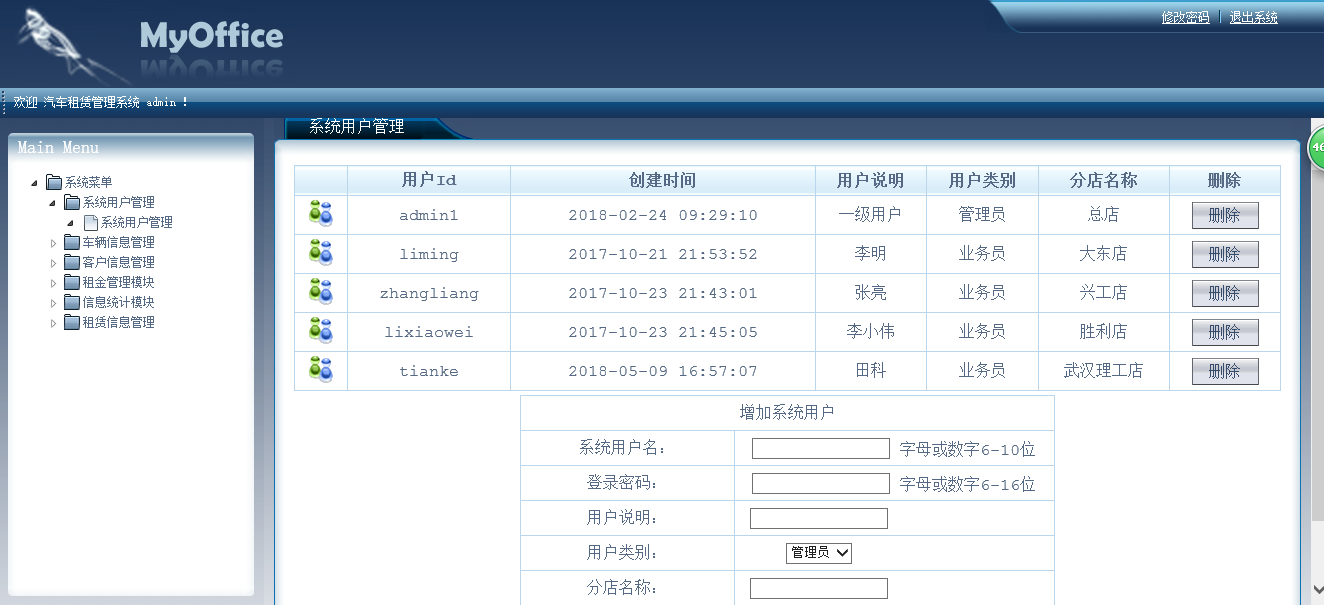This screenshot has width=1324, height=605.
Task: Expand the 信息统计模块 tree arrow
Action: coord(54,302)
